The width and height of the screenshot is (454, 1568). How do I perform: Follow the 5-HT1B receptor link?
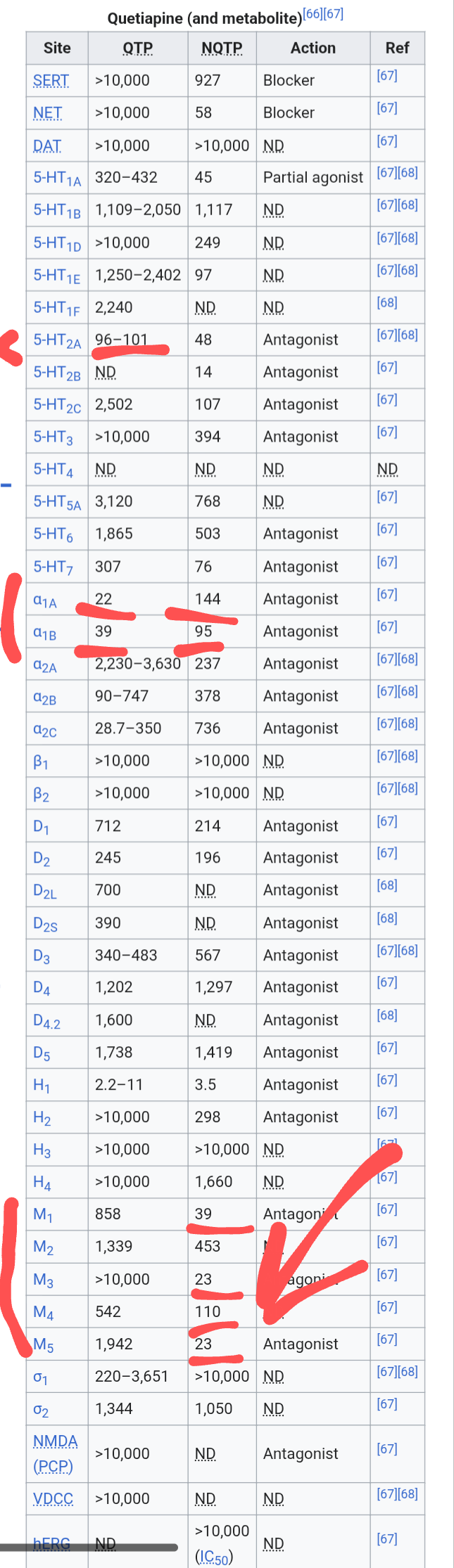[x=57, y=210]
